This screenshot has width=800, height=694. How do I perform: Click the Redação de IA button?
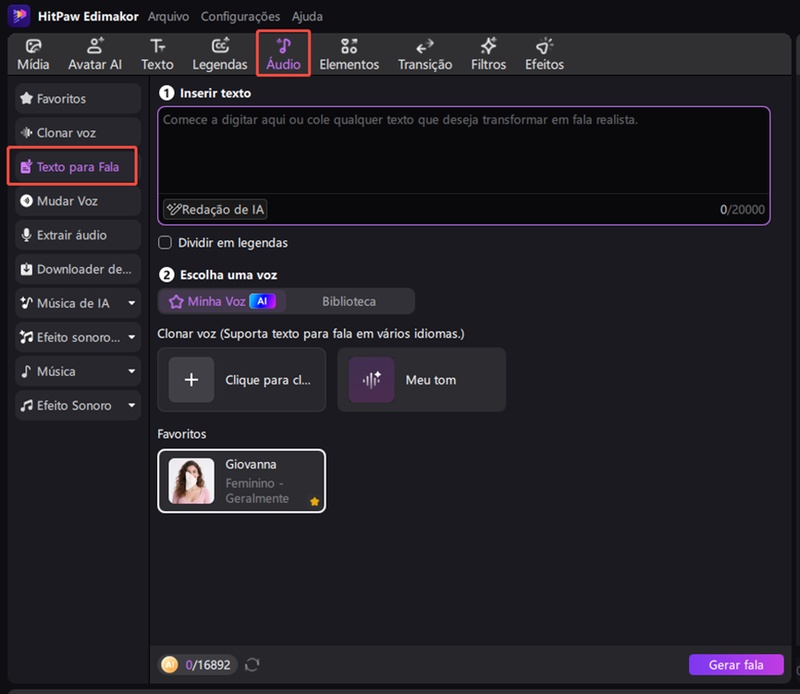pyautogui.click(x=215, y=209)
